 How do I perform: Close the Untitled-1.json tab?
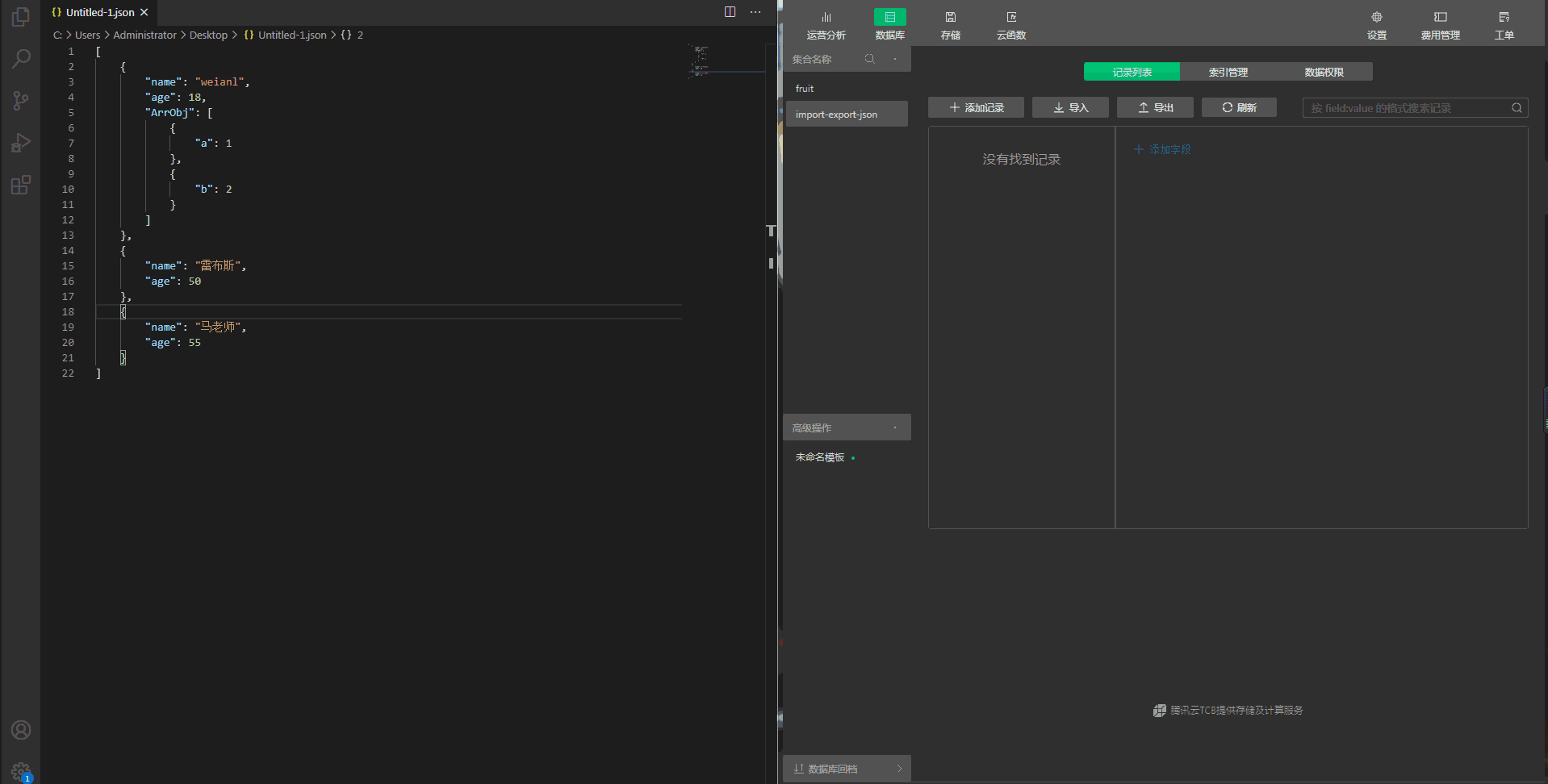pos(144,12)
